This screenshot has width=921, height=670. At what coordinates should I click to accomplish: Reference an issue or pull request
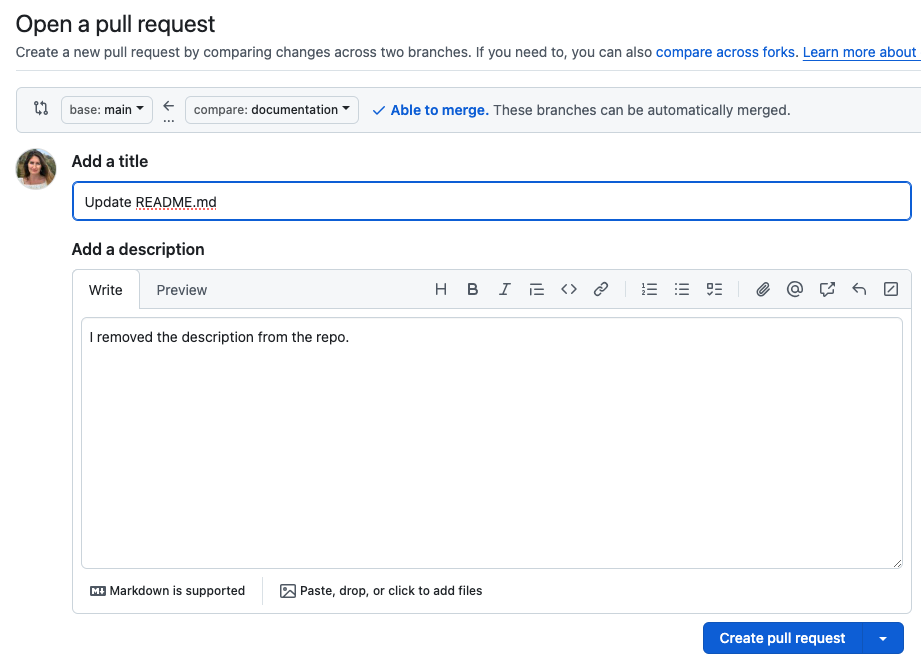tap(827, 290)
